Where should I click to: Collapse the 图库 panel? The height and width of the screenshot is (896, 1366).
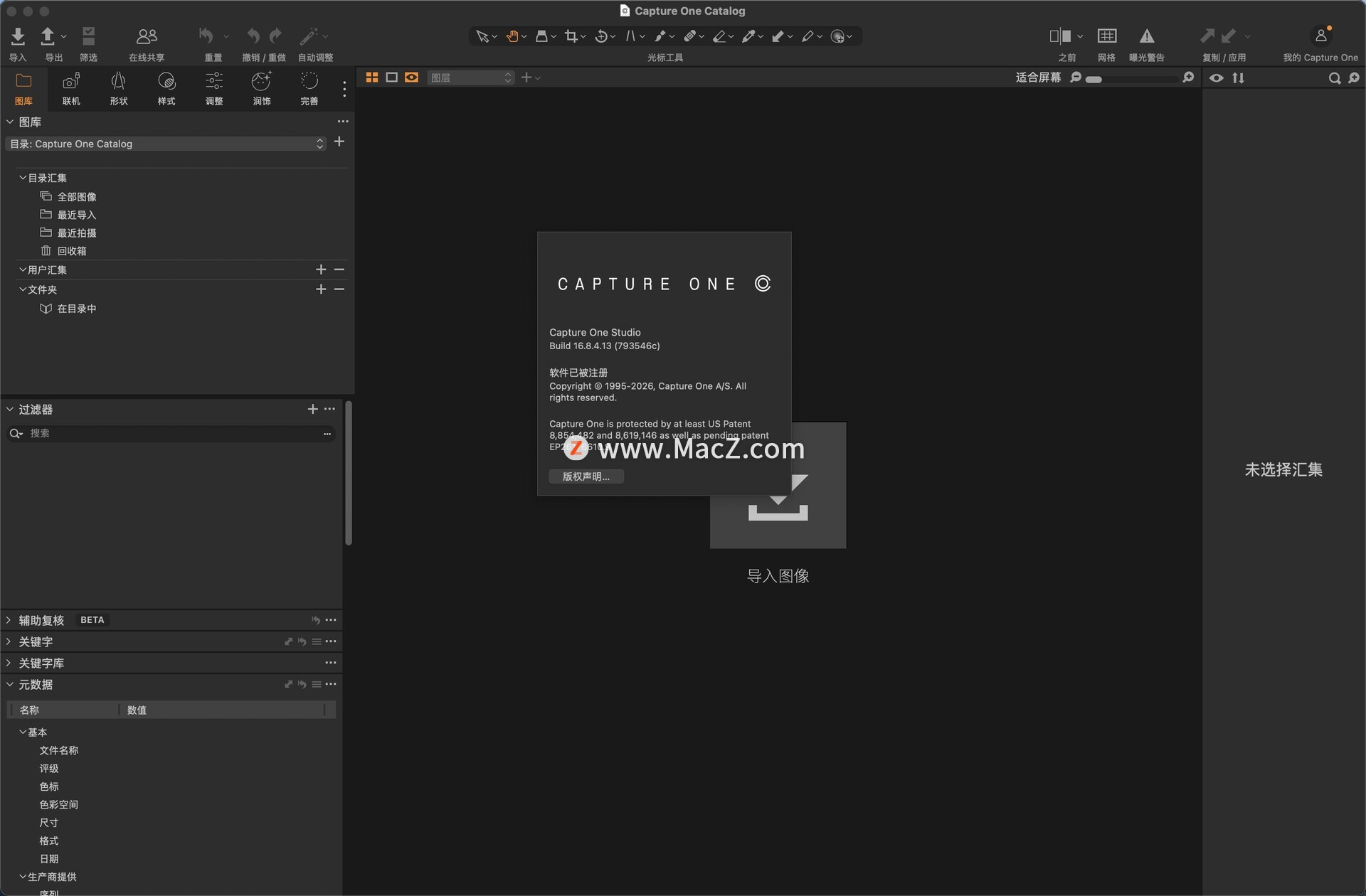10,122
